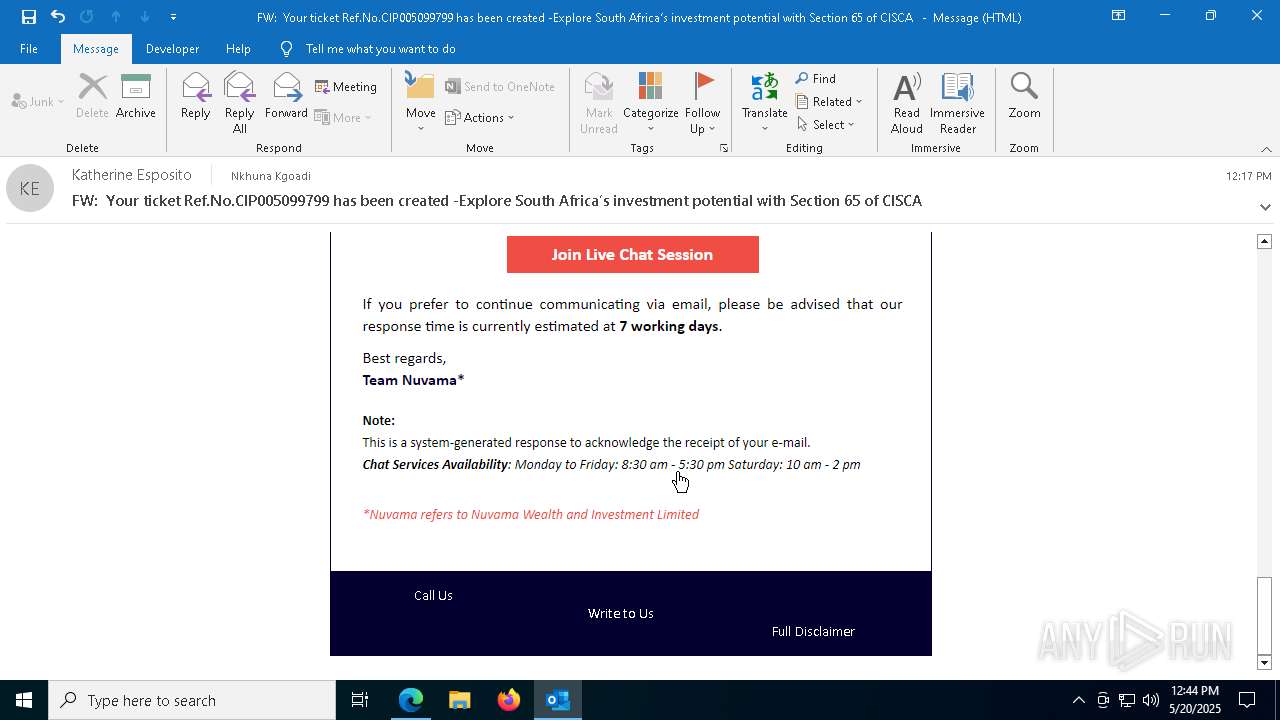
Task: Select the Message ribbon tab
Action: (x=95, y=49)
